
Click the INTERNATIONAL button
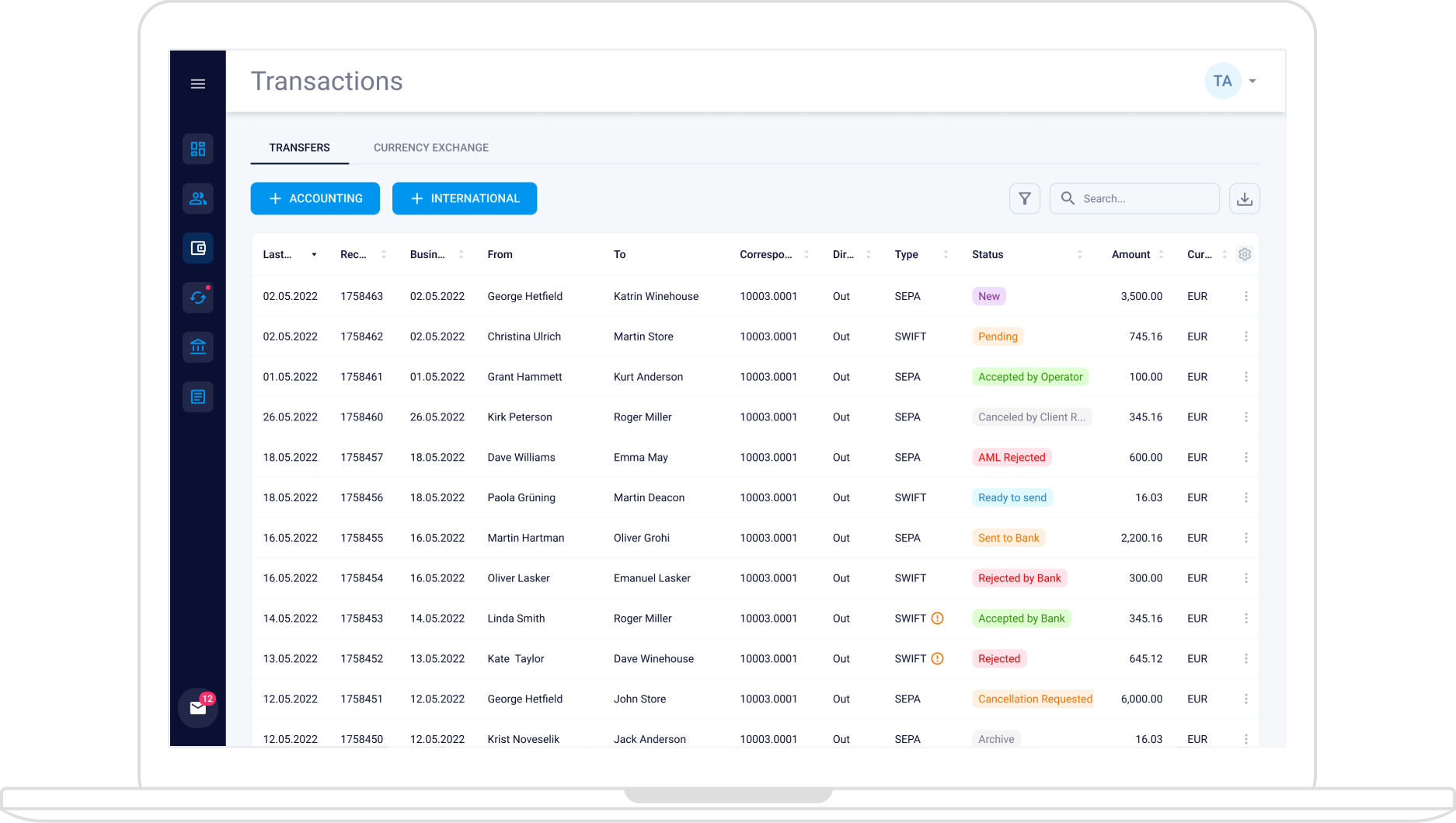[x=464, y=198]
